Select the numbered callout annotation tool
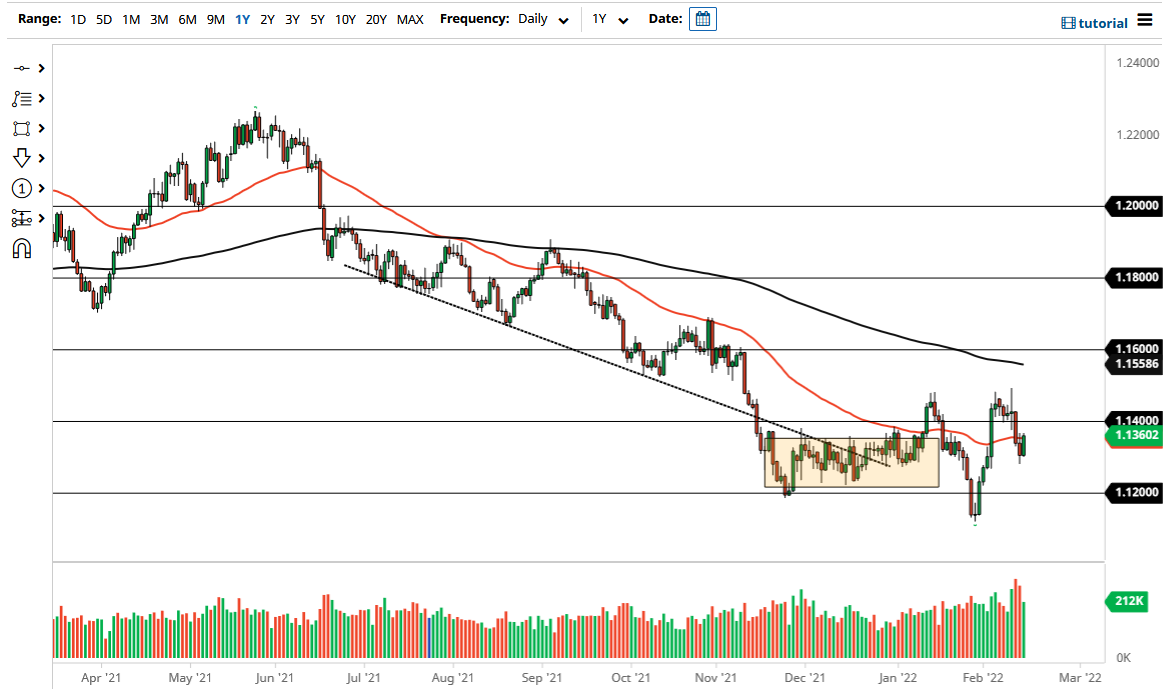Viewport: 1174px width, 697px height. pos(22,188)
